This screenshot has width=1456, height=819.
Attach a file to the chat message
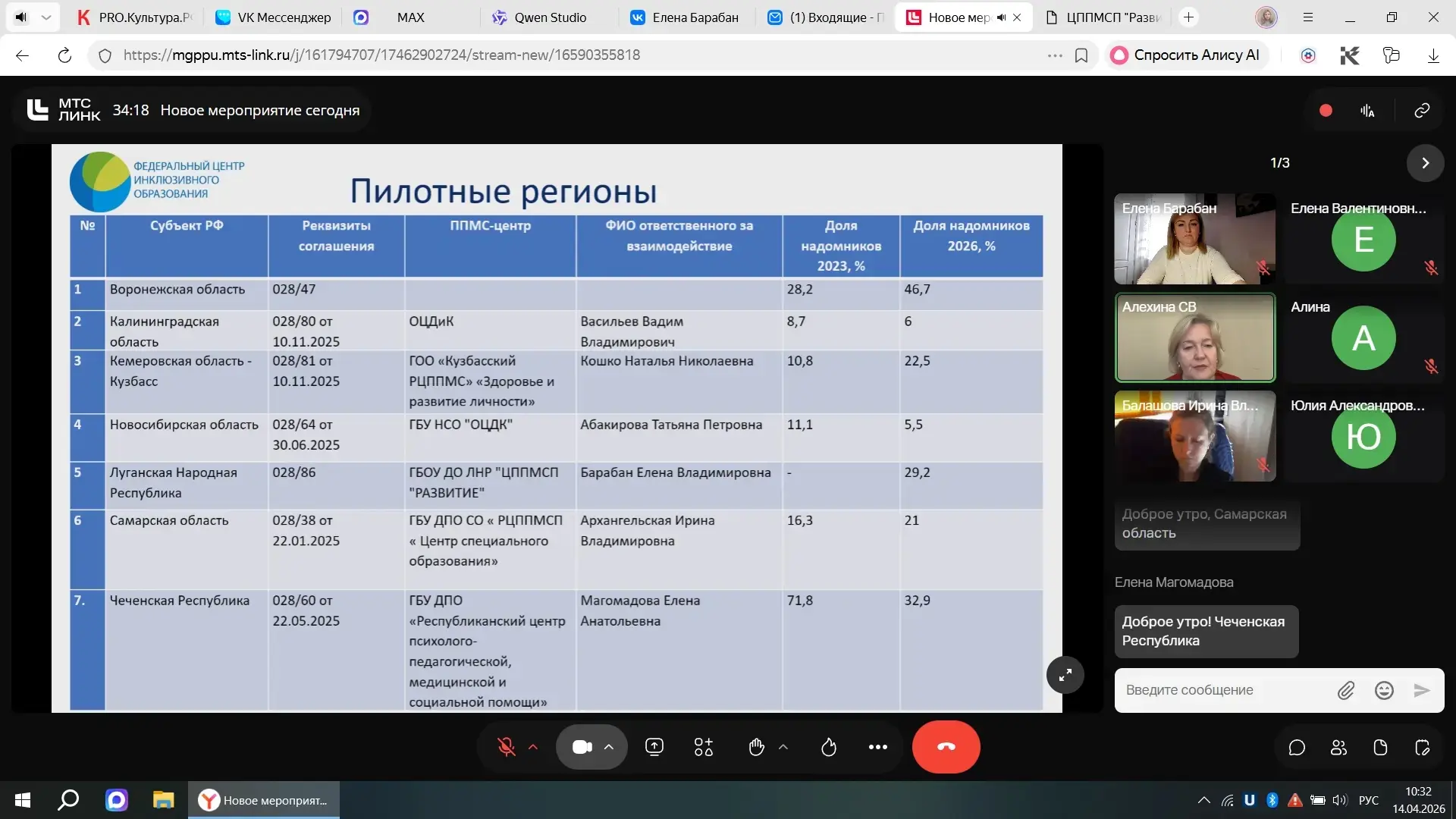coord(1345,690)
